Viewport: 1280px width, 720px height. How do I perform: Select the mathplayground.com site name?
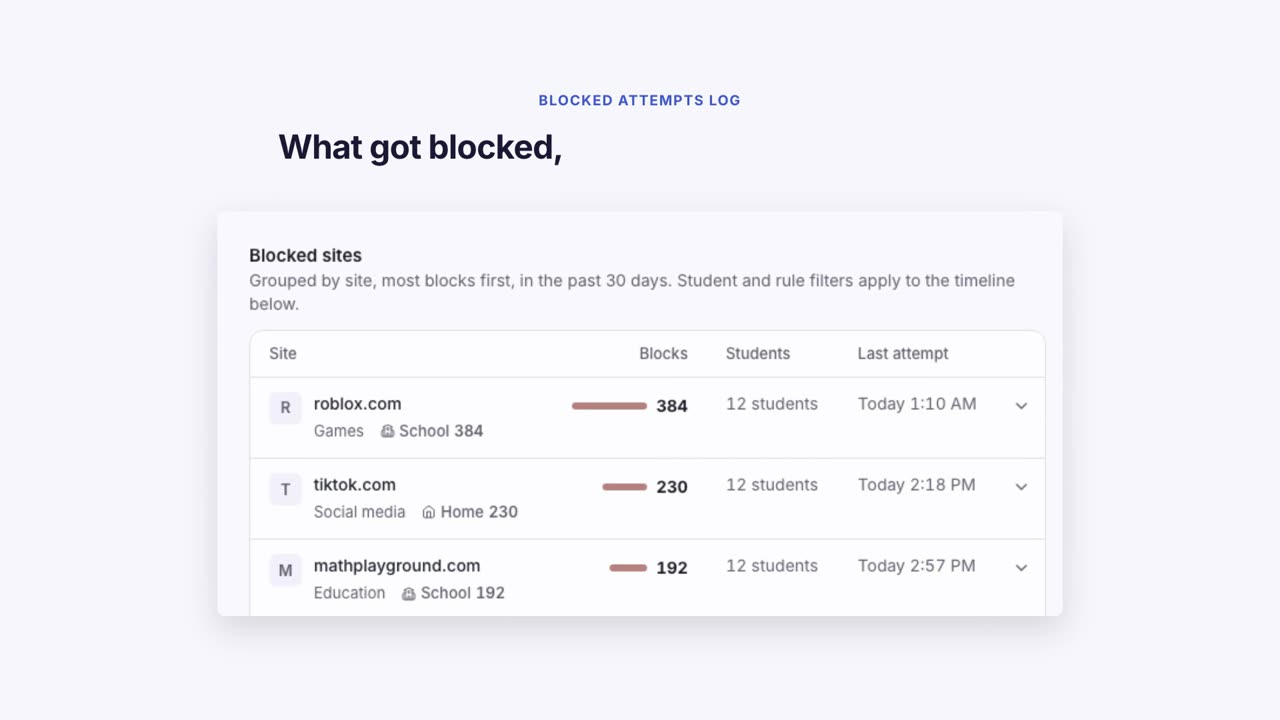click(x=397, y=566)
